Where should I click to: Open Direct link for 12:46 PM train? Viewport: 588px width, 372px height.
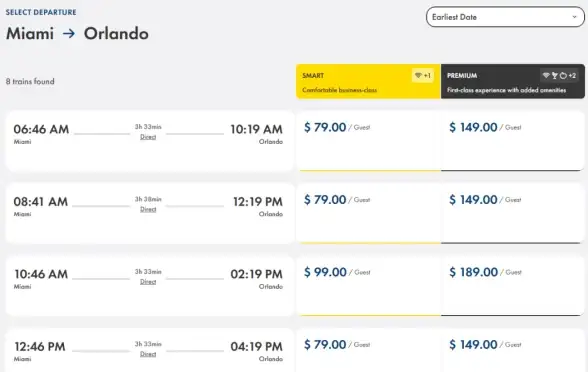click(148, 354)
